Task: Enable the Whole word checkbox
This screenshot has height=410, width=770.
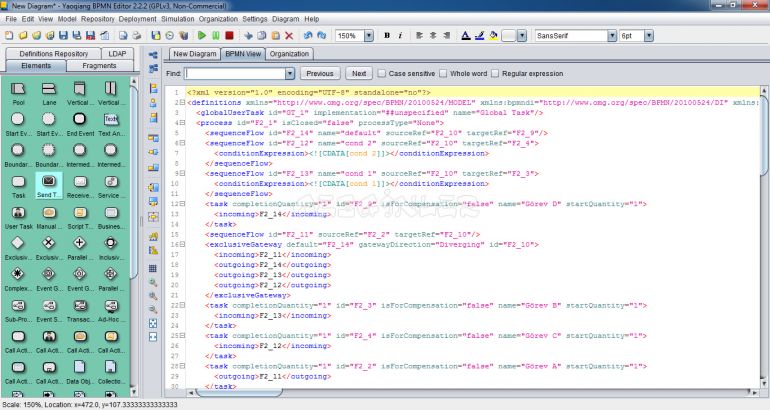Action: point(443,73)
